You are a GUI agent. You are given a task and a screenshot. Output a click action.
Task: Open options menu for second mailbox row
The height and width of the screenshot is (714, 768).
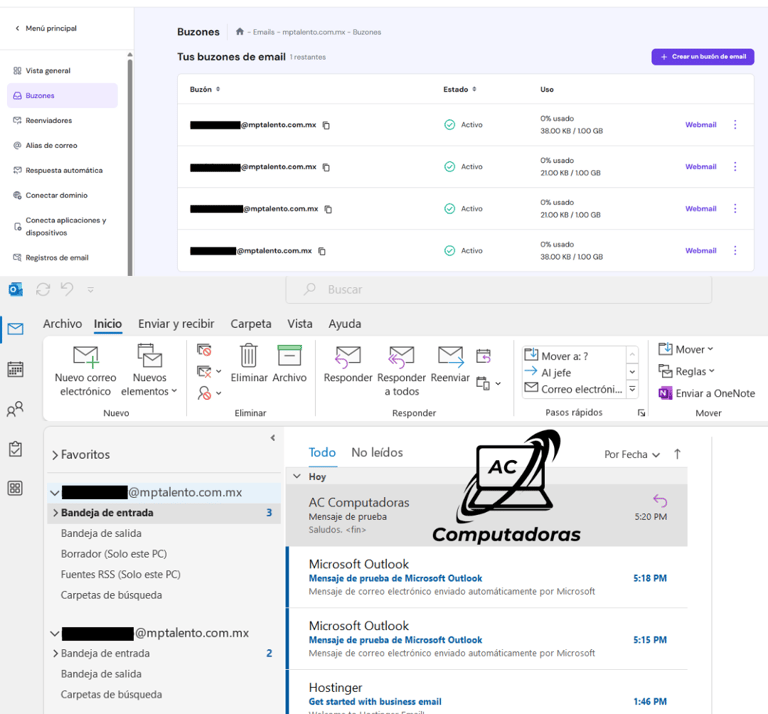point(735,167)
